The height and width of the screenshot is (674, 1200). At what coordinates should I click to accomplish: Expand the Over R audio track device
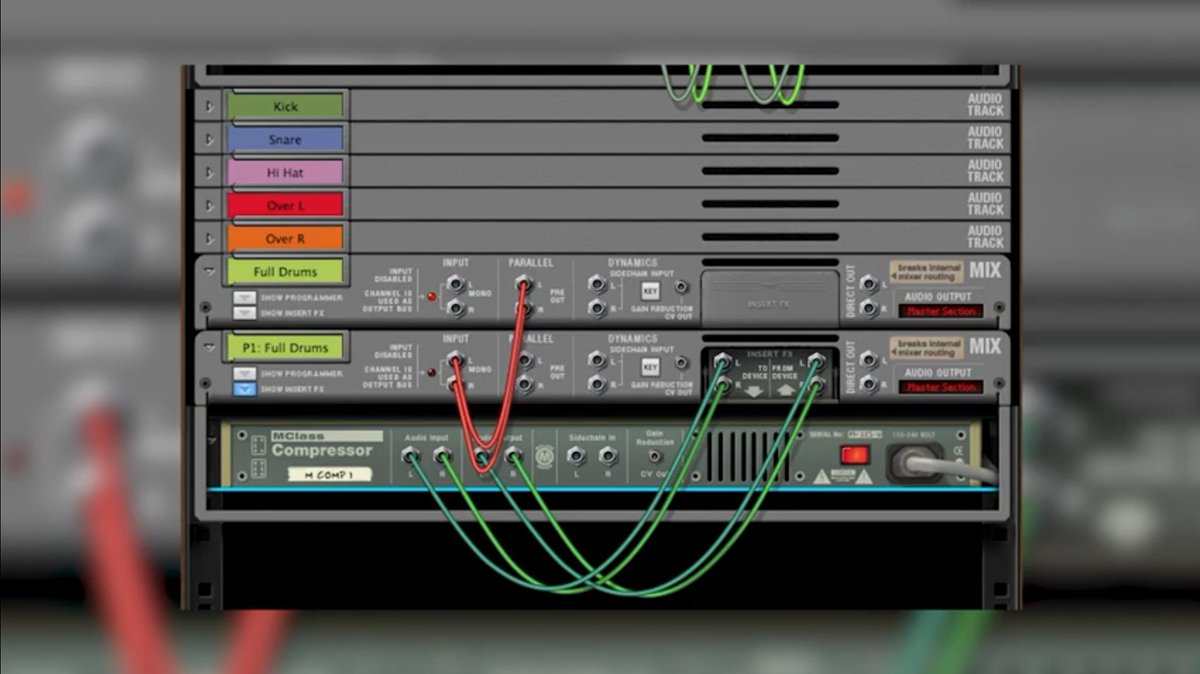[209, 238]
